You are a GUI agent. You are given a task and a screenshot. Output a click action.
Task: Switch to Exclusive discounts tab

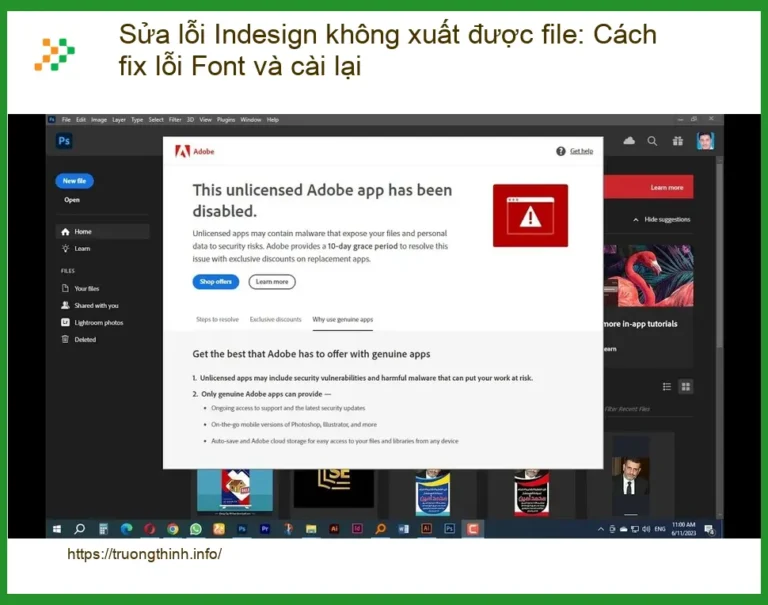coord(276,319)
